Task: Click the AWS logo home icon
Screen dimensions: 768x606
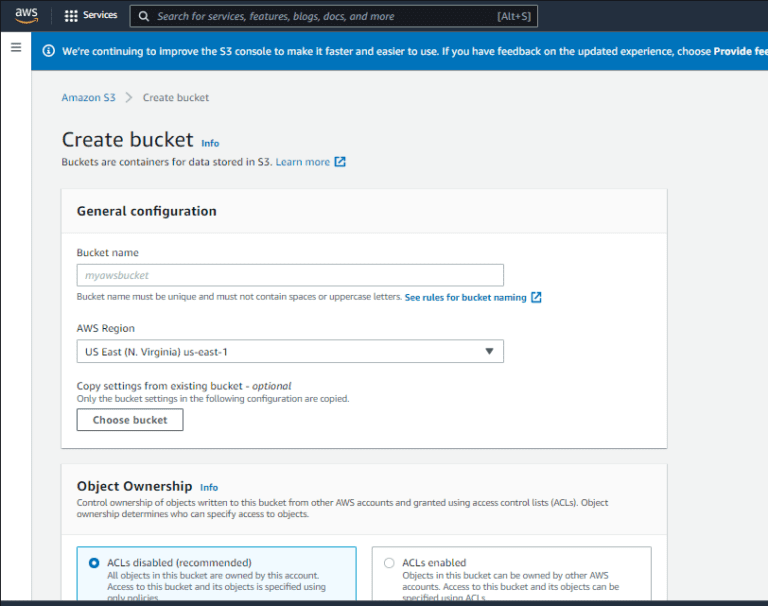Action: click(26, 15)
